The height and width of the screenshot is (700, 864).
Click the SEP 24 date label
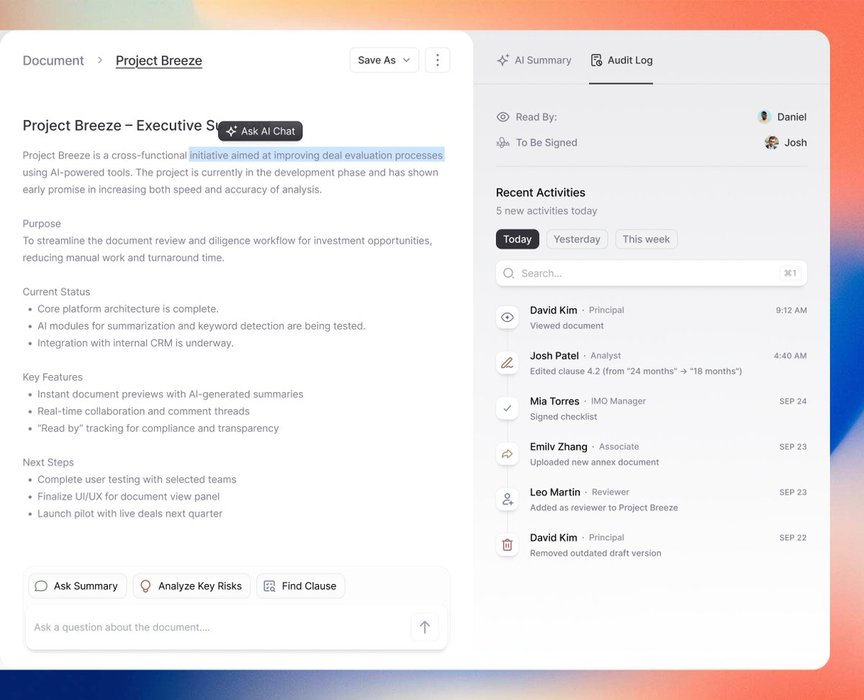(793, 401)
